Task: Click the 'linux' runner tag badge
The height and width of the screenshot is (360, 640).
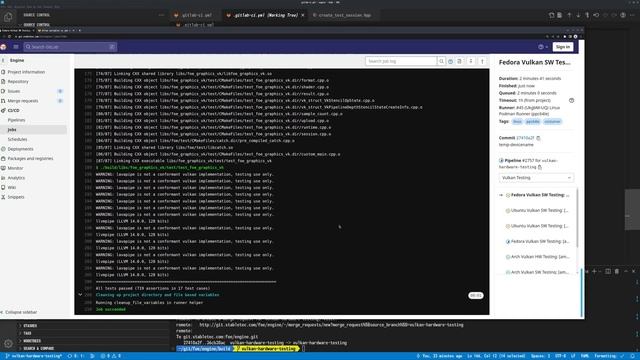Action: pos(517,122)
